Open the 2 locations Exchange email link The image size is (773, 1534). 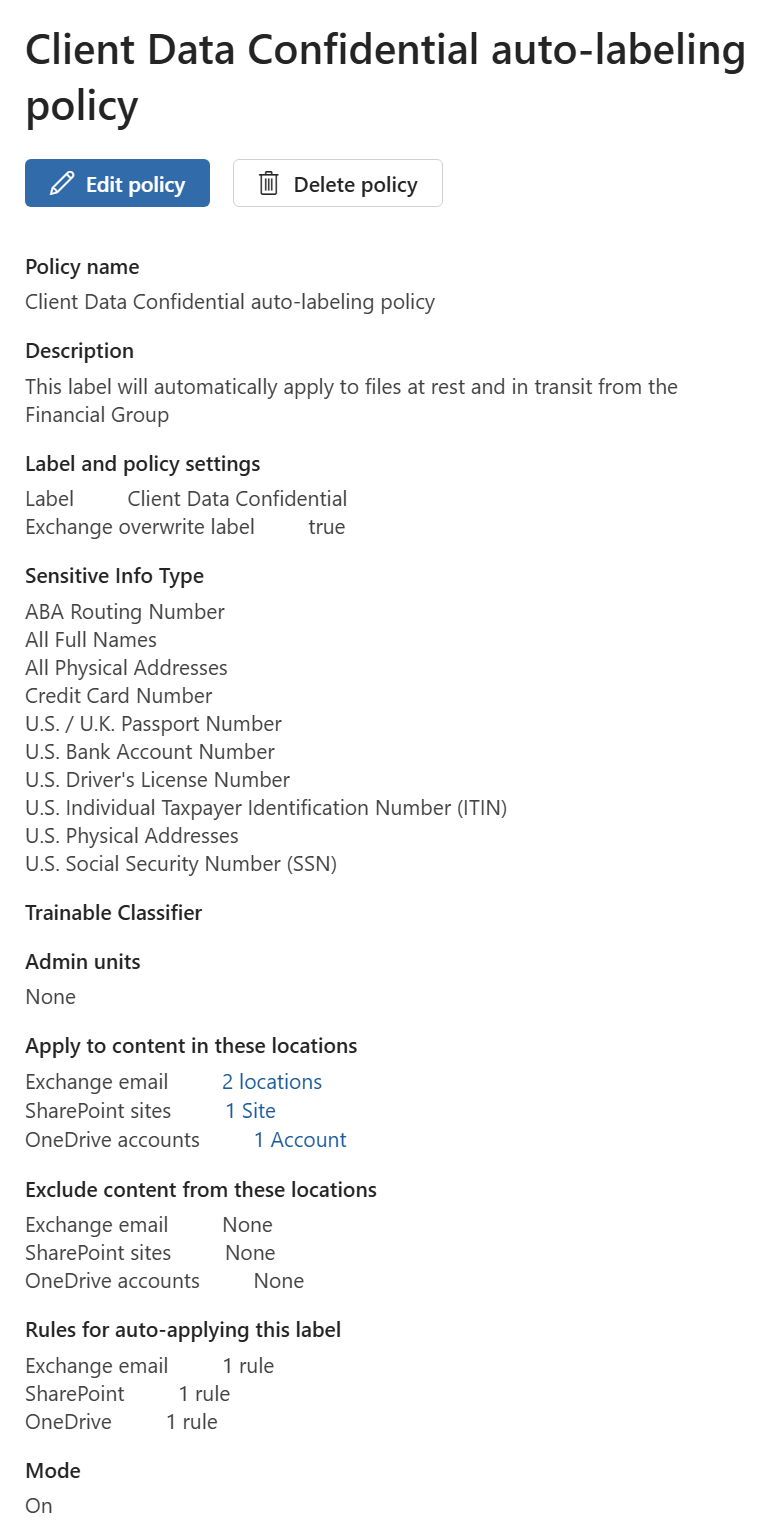click(272, 1082)
